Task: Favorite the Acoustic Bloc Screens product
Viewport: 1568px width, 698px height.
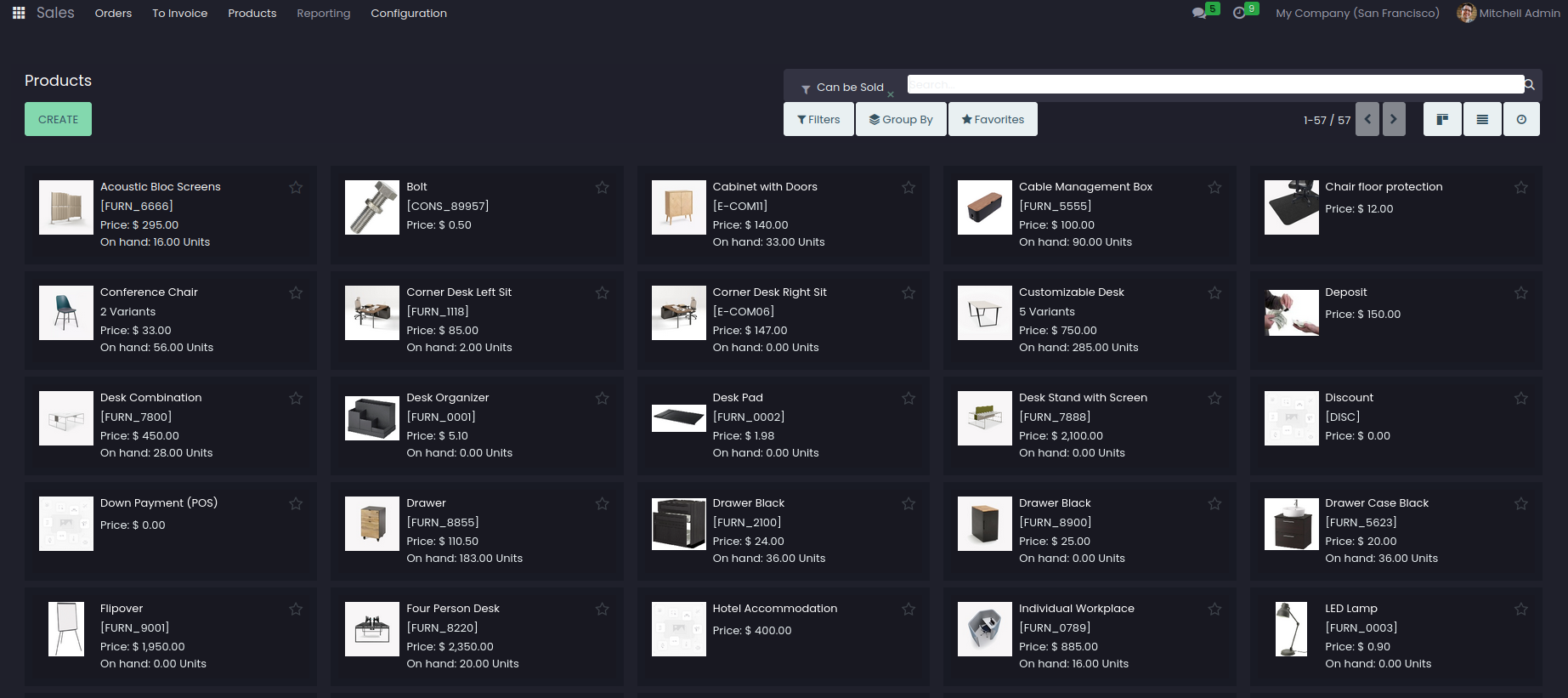Action: pyautogui.click(x=296, y=187)
